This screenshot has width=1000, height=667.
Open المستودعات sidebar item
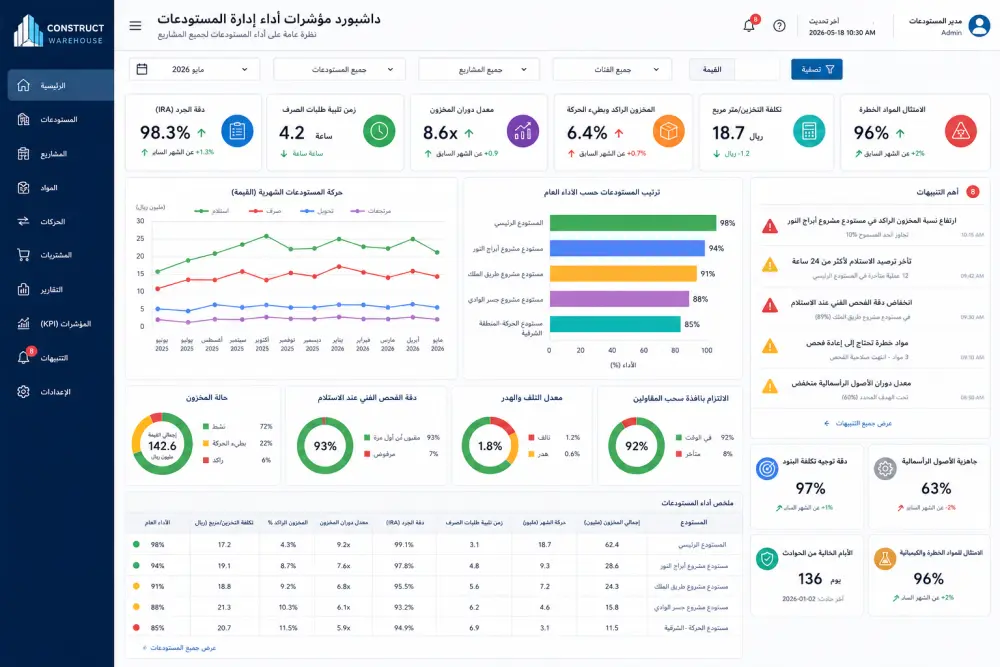61,119
